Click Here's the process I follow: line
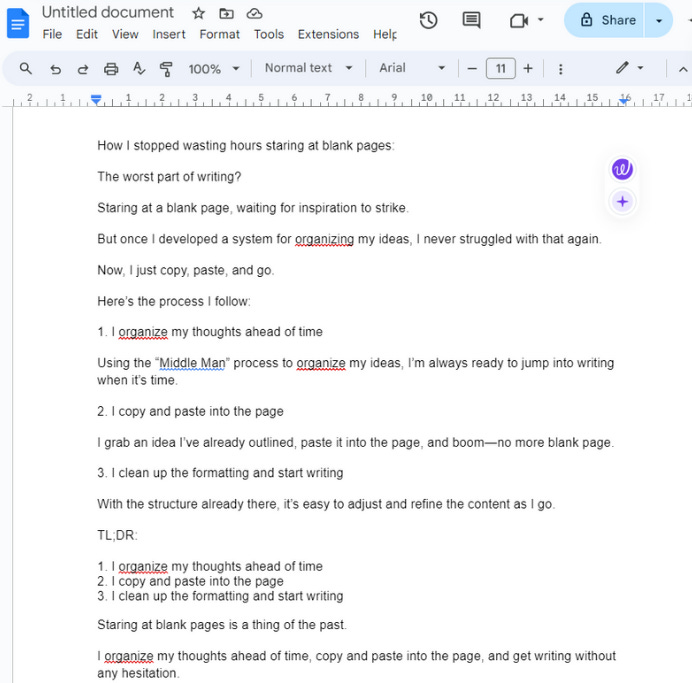 [174, 301]
